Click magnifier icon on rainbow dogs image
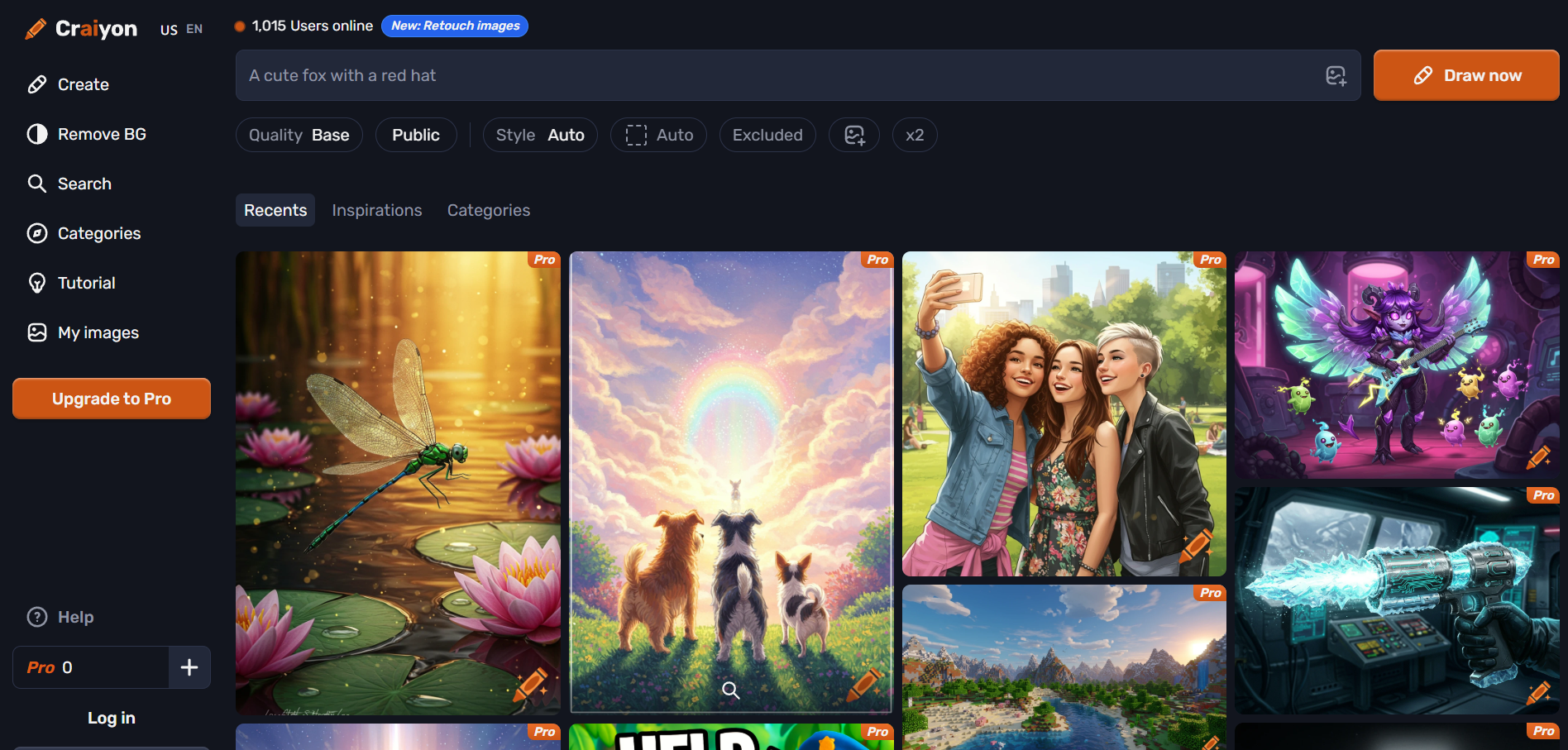 730,690
